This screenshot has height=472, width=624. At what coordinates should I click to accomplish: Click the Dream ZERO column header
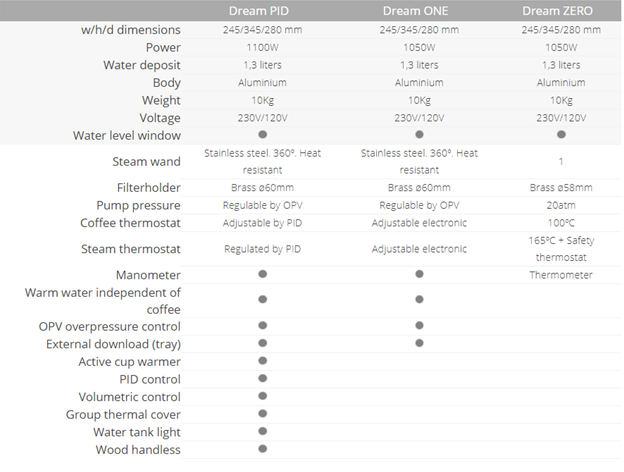pyautogui.click(x=561, y=11)
